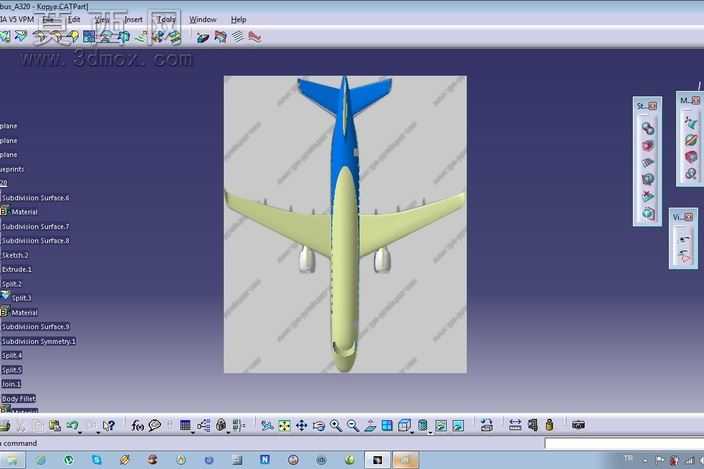Open the Design Table icon
This screenshot has width=704, height=469.
pyautogui.click(x=185, y=425)
